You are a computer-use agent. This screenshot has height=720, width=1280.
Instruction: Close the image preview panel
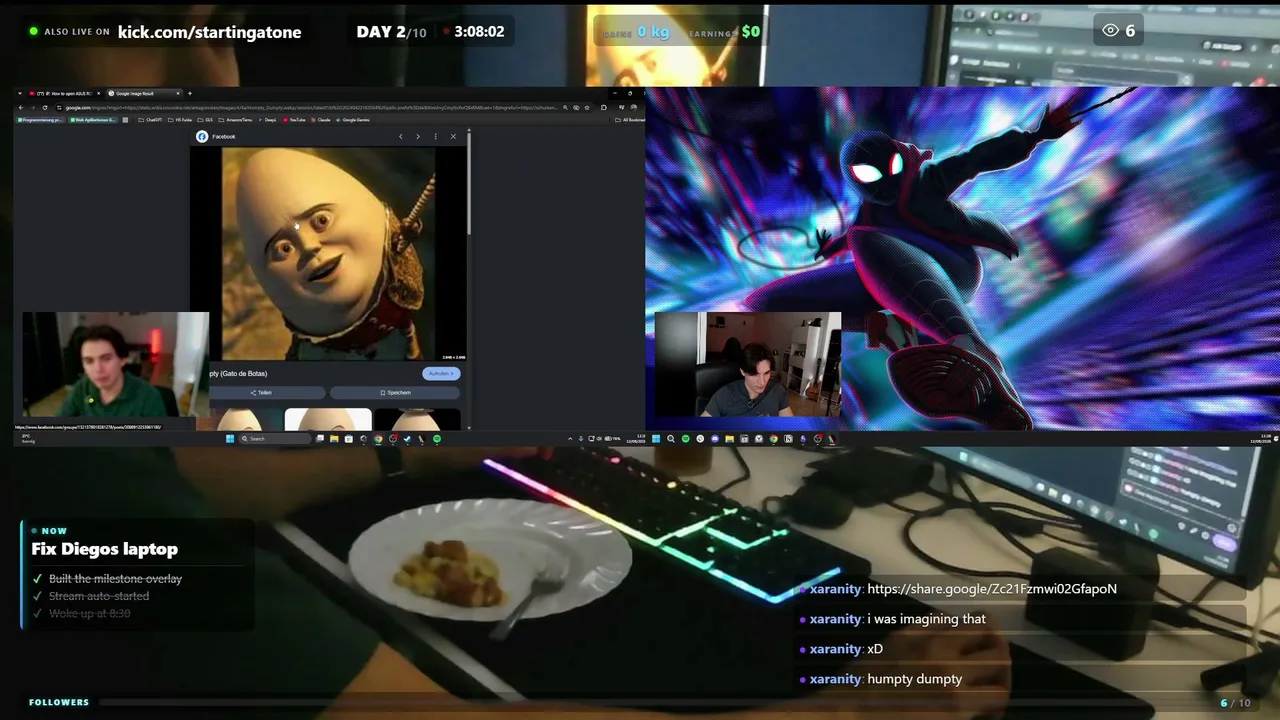click(453, 137)
